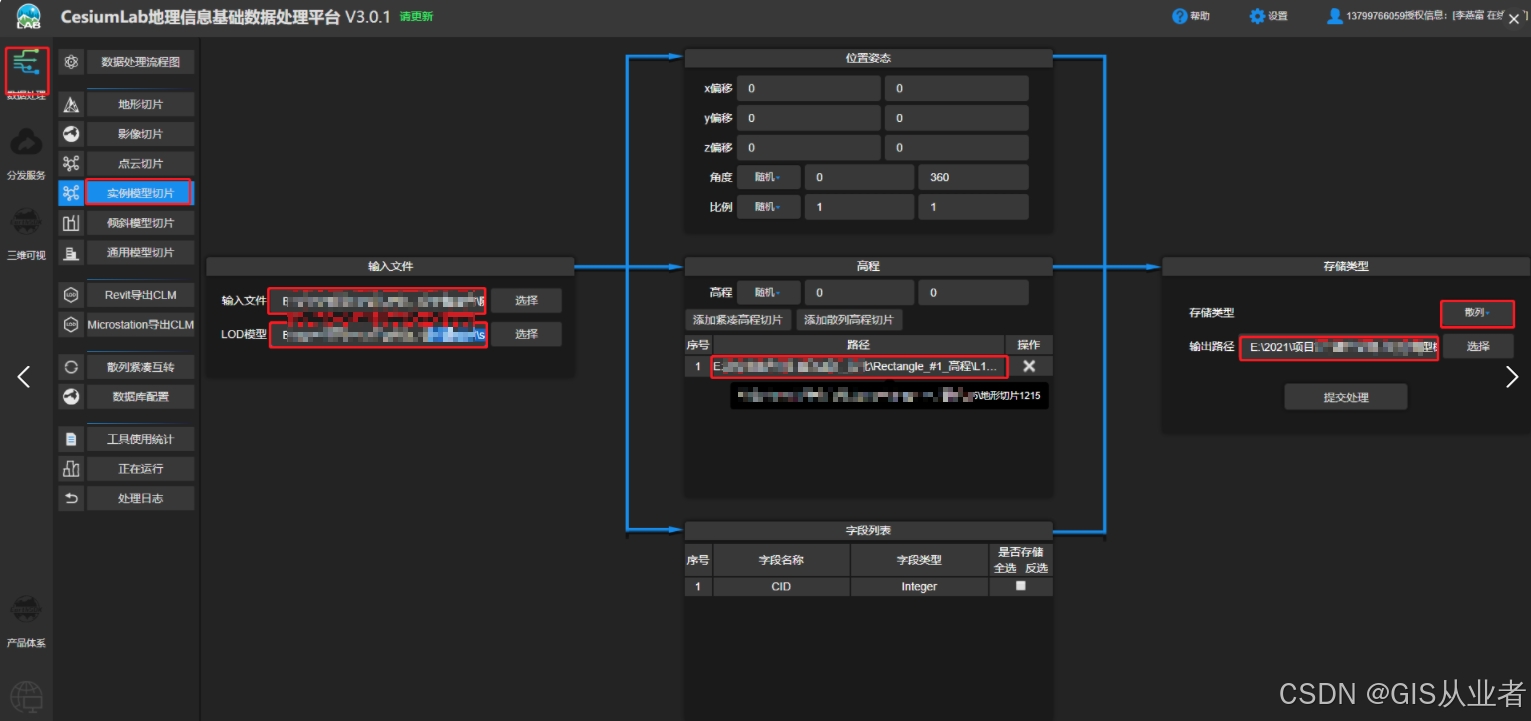Collapse sidebar with left chevron arrow
1531x721 pixels.
(x=25, y=376)
